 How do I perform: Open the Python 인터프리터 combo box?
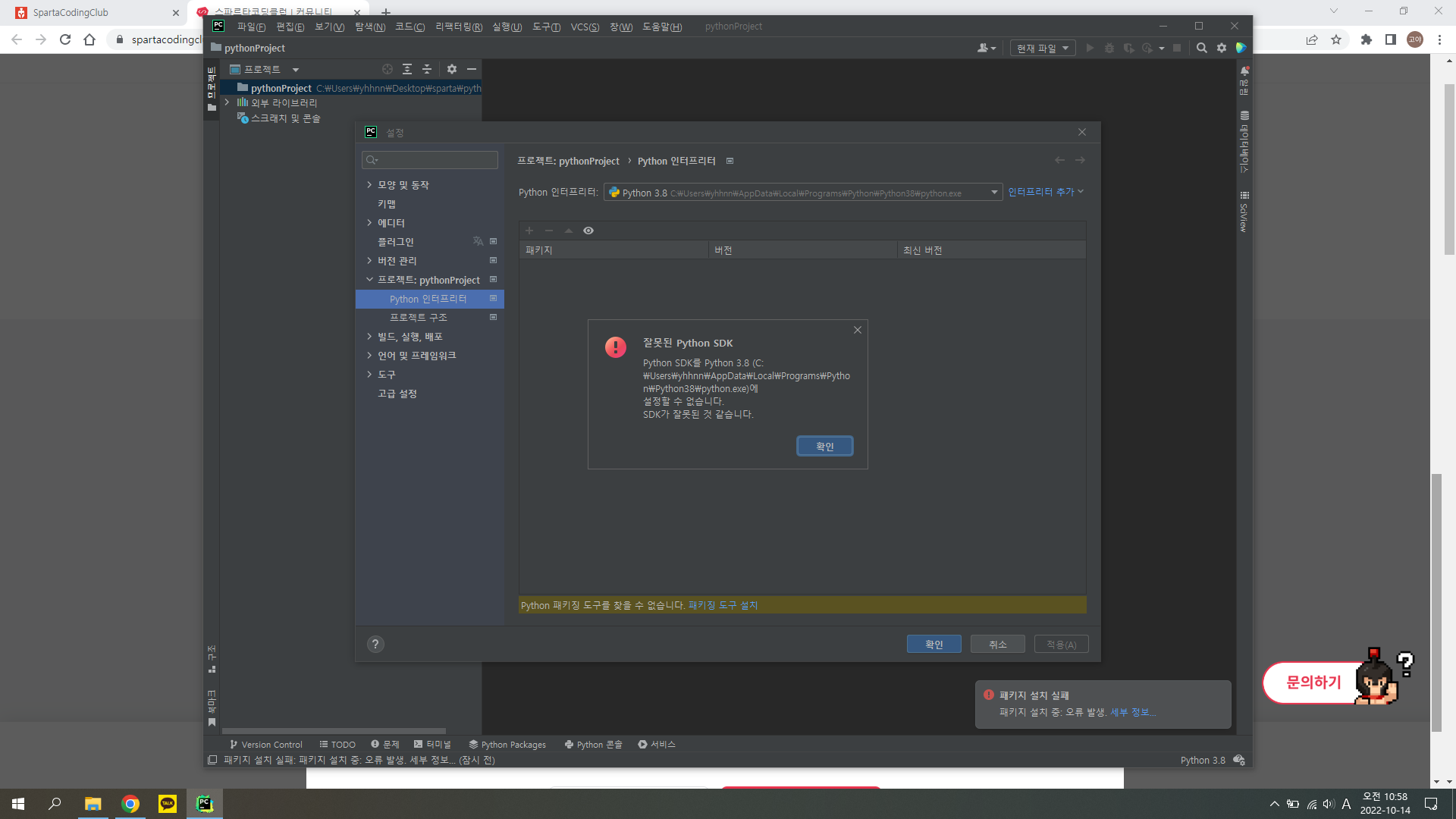(803, 193)
